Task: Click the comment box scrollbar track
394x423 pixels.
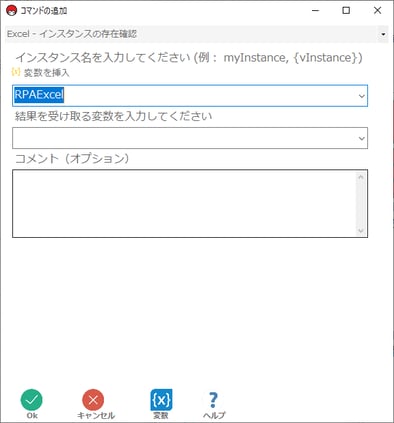Action: (361, 204)
